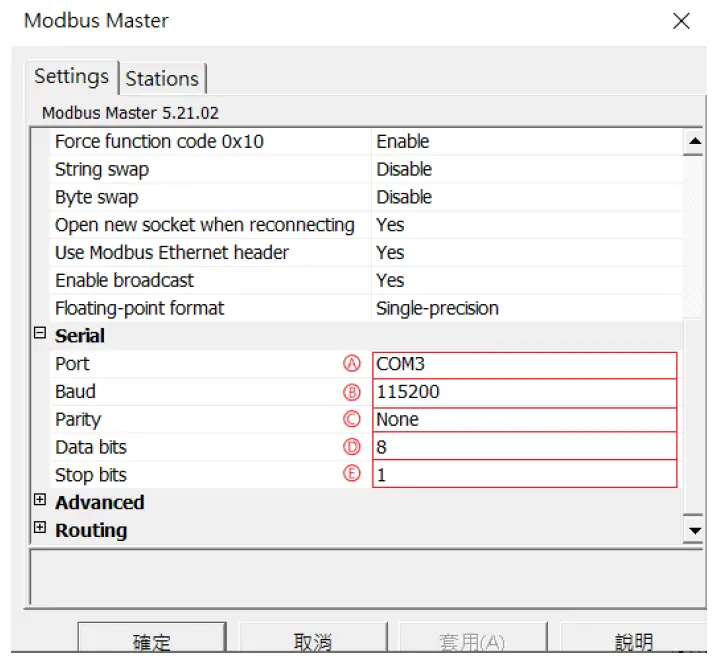
Task: Click the Byte swap value Disable
Action: pyautogui.click(x=527, y=197)
